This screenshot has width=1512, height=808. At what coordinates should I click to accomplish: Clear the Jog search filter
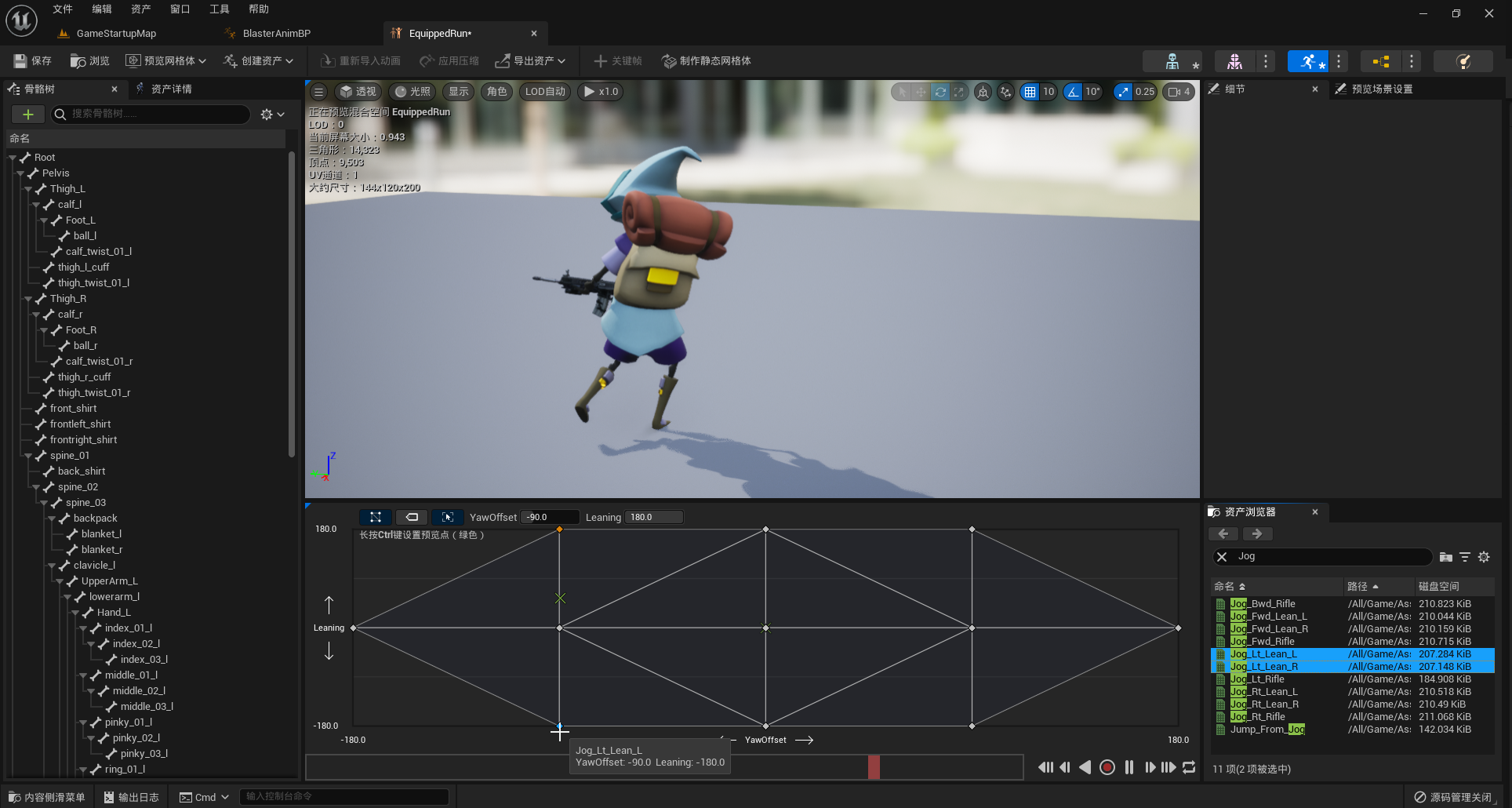(1222, 557)
